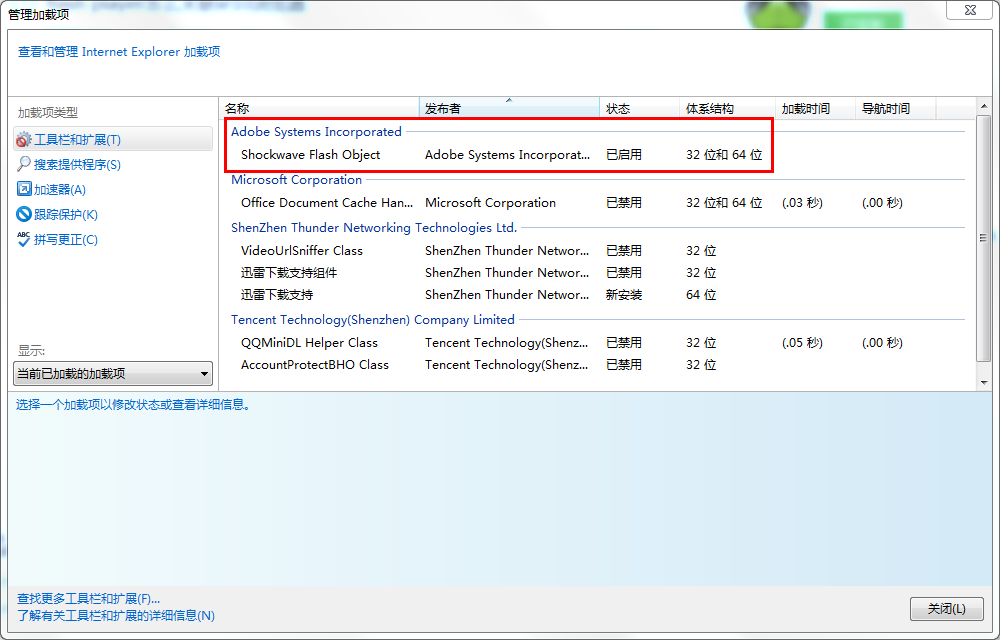Click the Toolbars and Extensions gear icon
This screenshot has height=640, width=1000.
click(24, 139)
